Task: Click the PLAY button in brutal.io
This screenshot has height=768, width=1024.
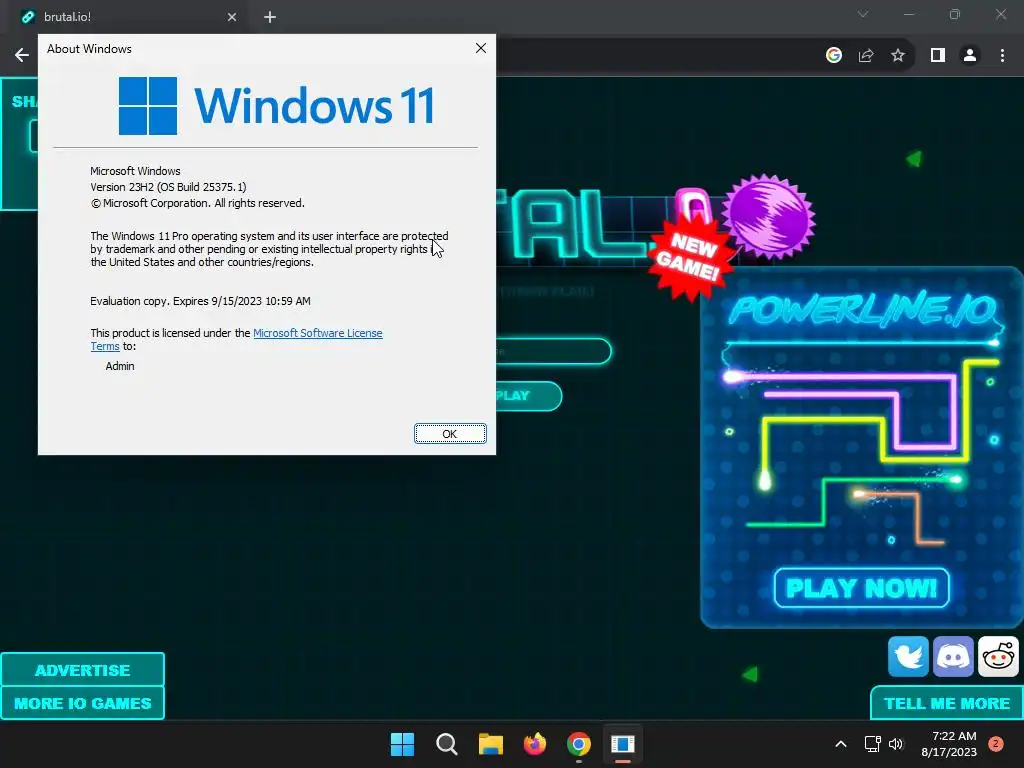Action: [x=528, y=396]
